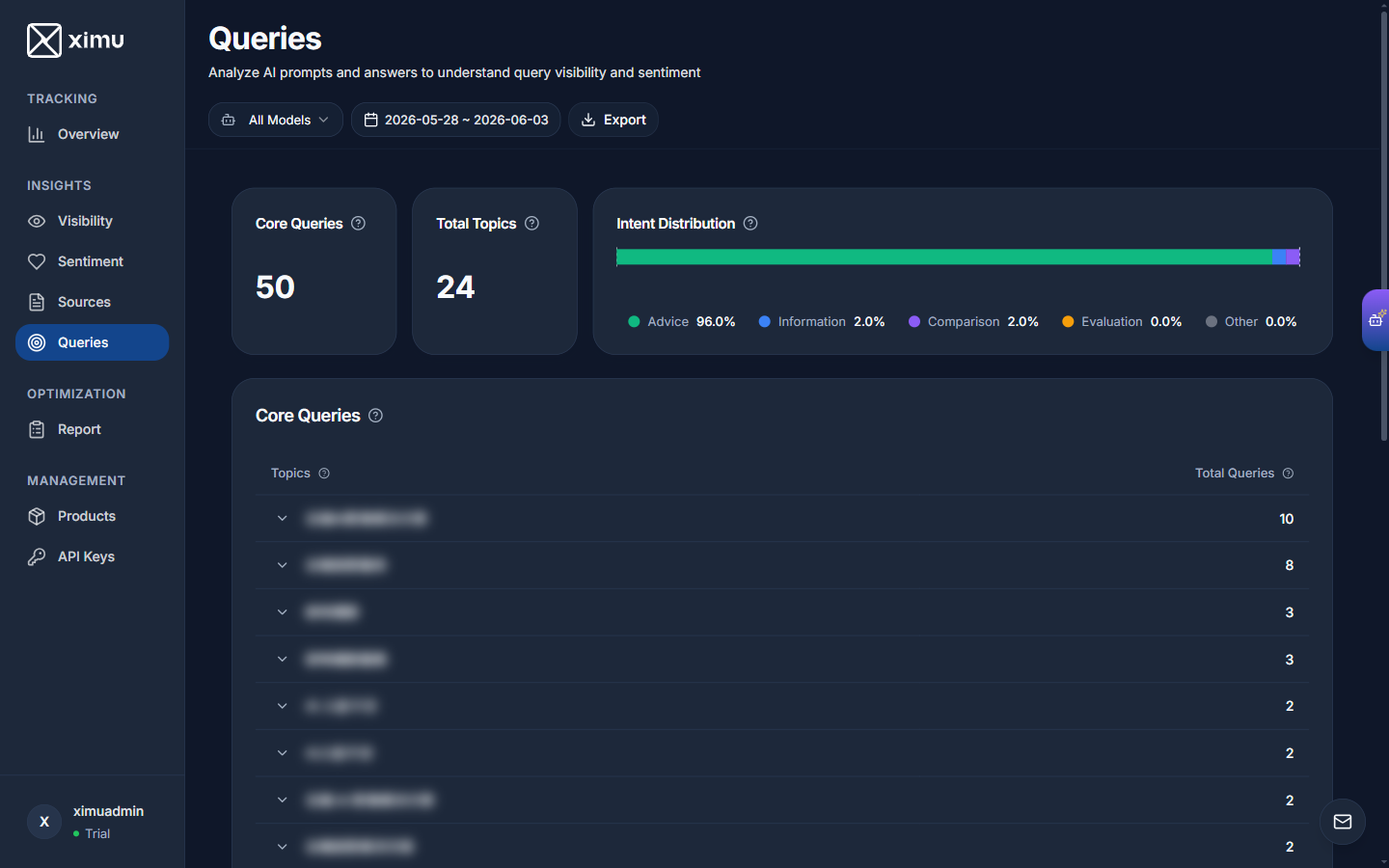Image resolution: width=1389 pixels, height=868 pixels.
Task: Export the queries data
Action: coord(613,120)
